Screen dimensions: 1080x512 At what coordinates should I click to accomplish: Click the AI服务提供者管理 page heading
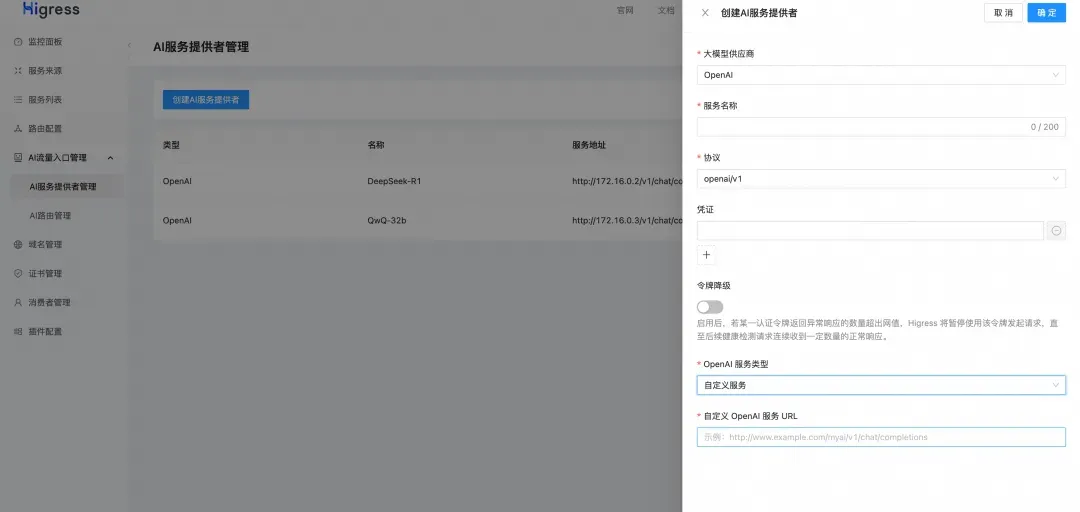(201, 47)
